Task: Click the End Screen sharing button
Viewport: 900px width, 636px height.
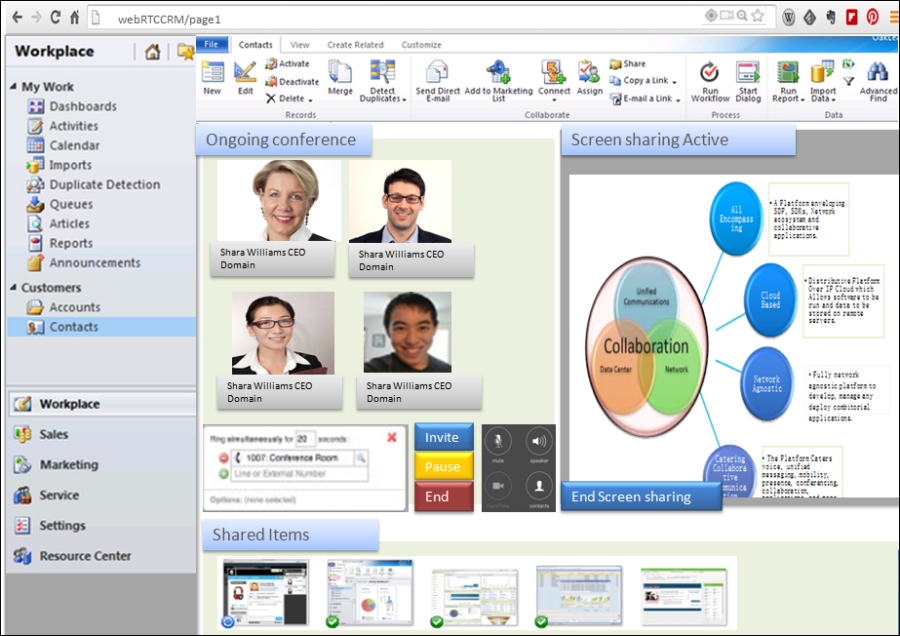Action: pos(641,496)
